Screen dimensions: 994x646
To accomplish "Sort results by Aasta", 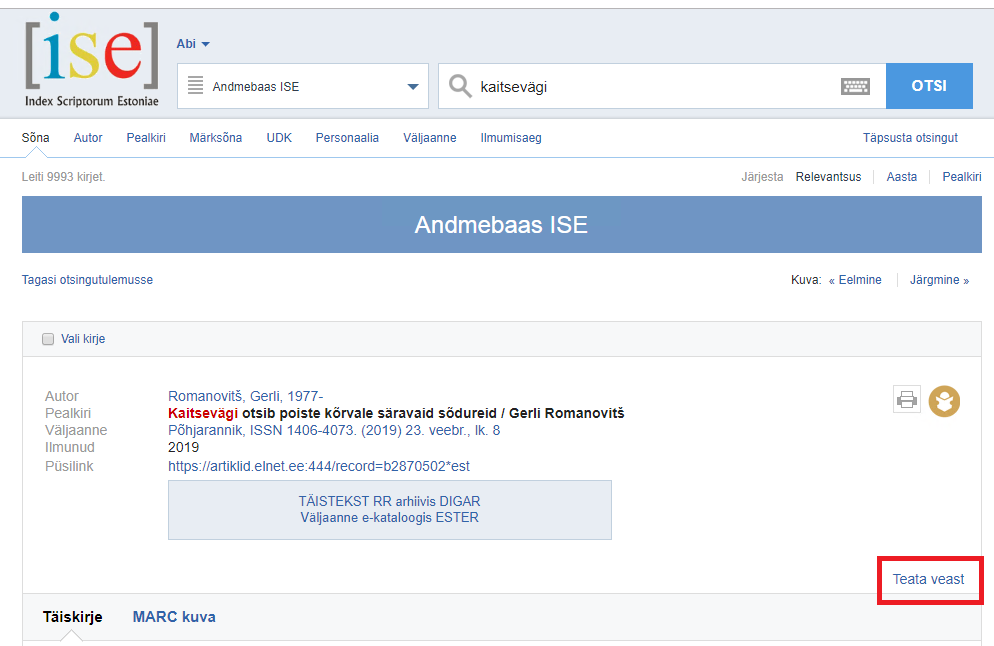I will pyautogui.click(x=901, y=177).
